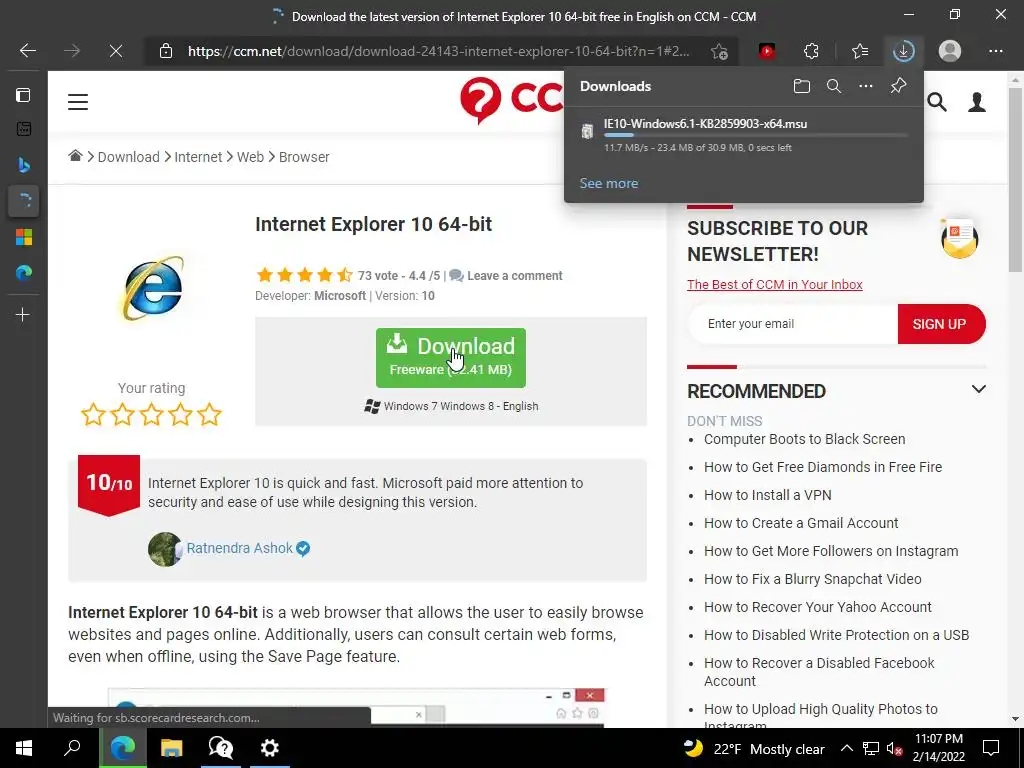1024x768 pixels.
Task: Open Internet breadcrumb link
Action: (x=198, y=157)
